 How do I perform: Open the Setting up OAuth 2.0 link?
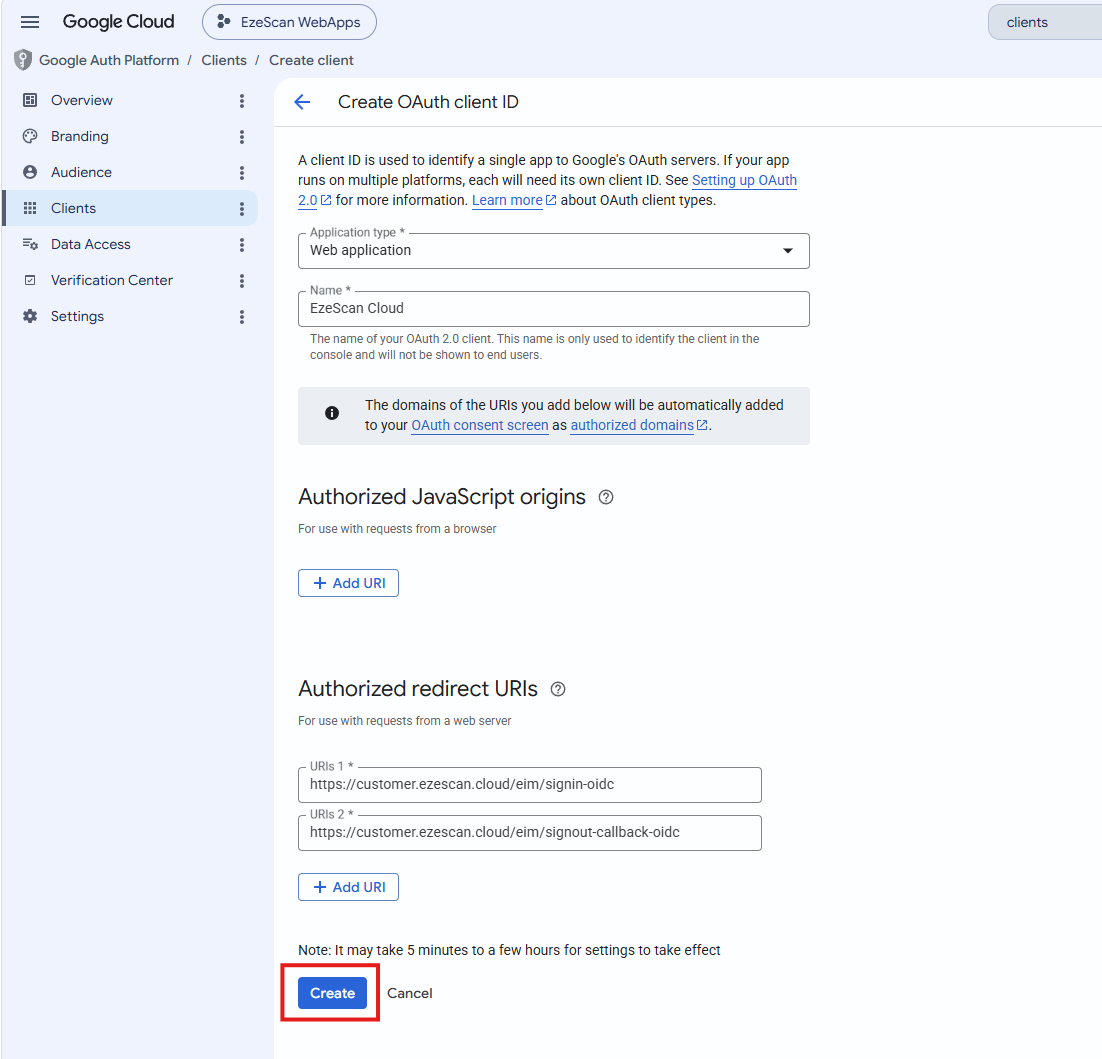pos(744,181)
